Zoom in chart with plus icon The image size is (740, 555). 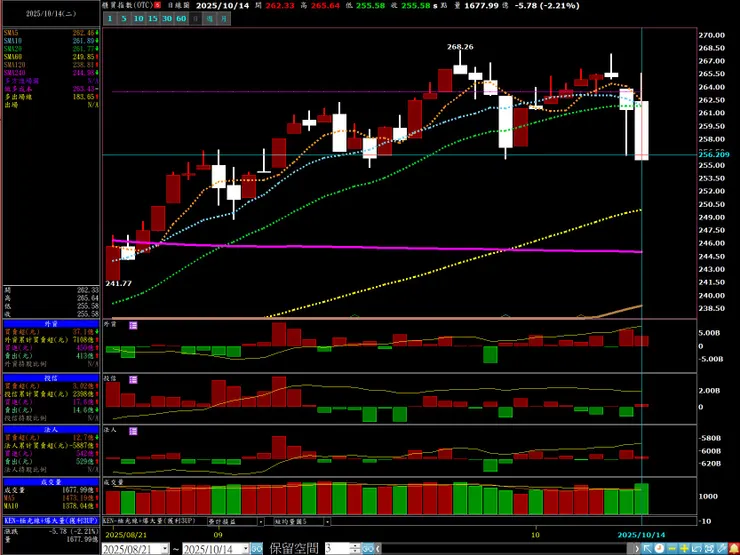click(684, 548)
